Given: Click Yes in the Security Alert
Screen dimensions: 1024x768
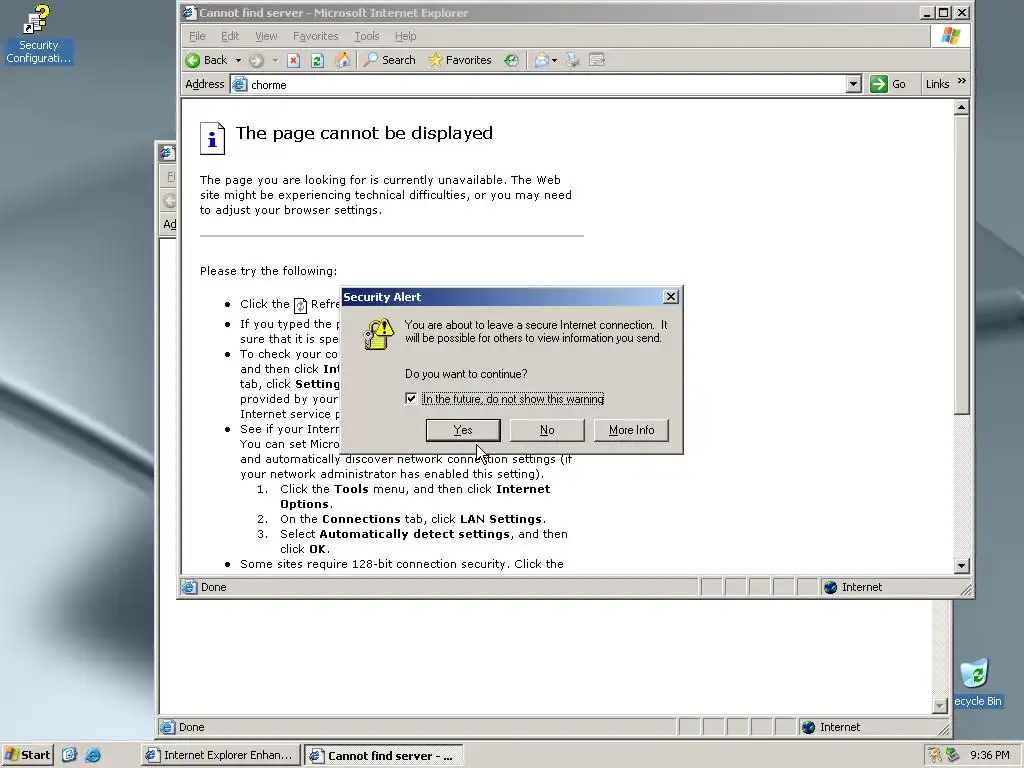Looking at the screenshot, I should [463, 430].
